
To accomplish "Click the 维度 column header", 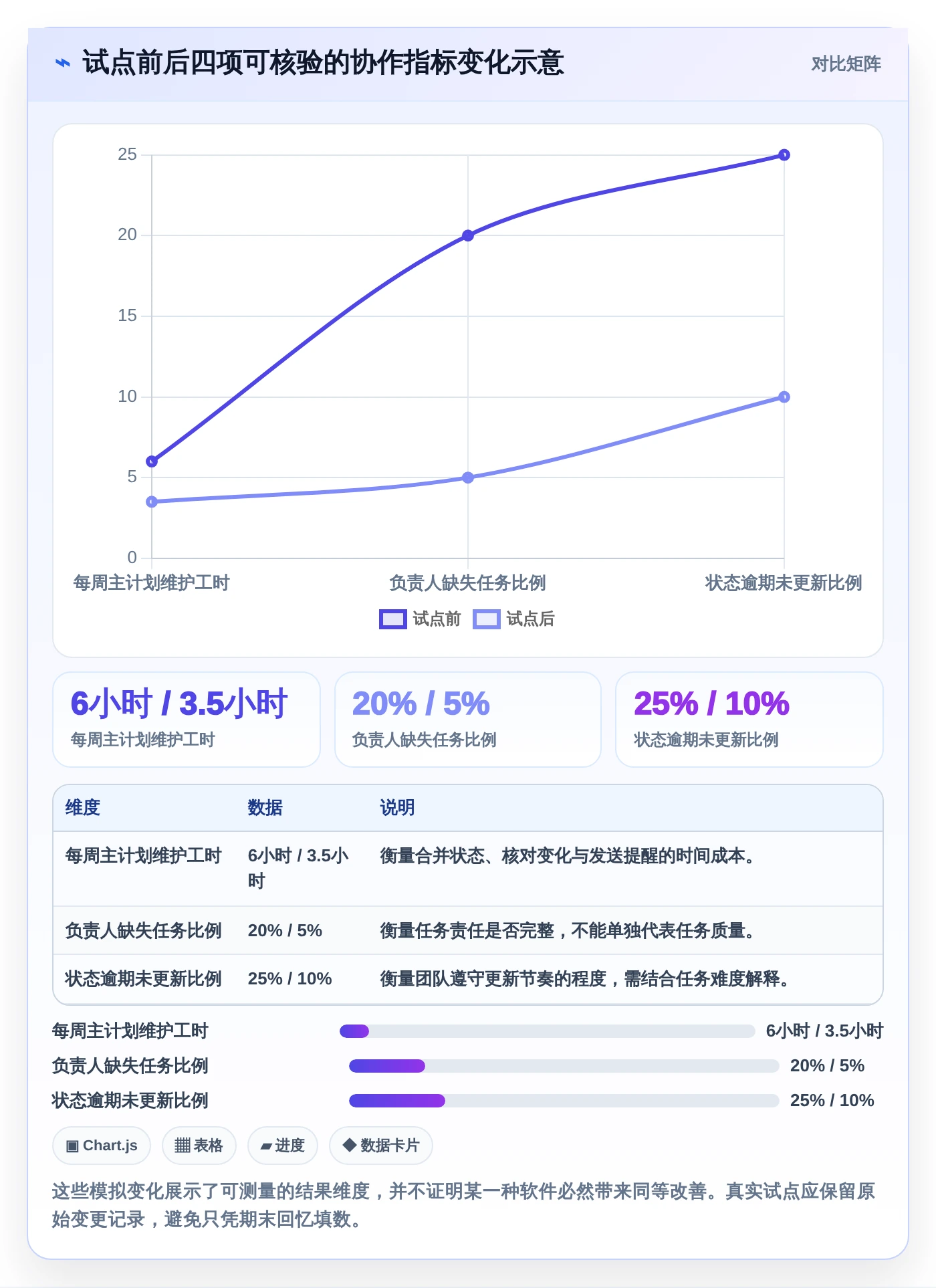I will [83, 808].
